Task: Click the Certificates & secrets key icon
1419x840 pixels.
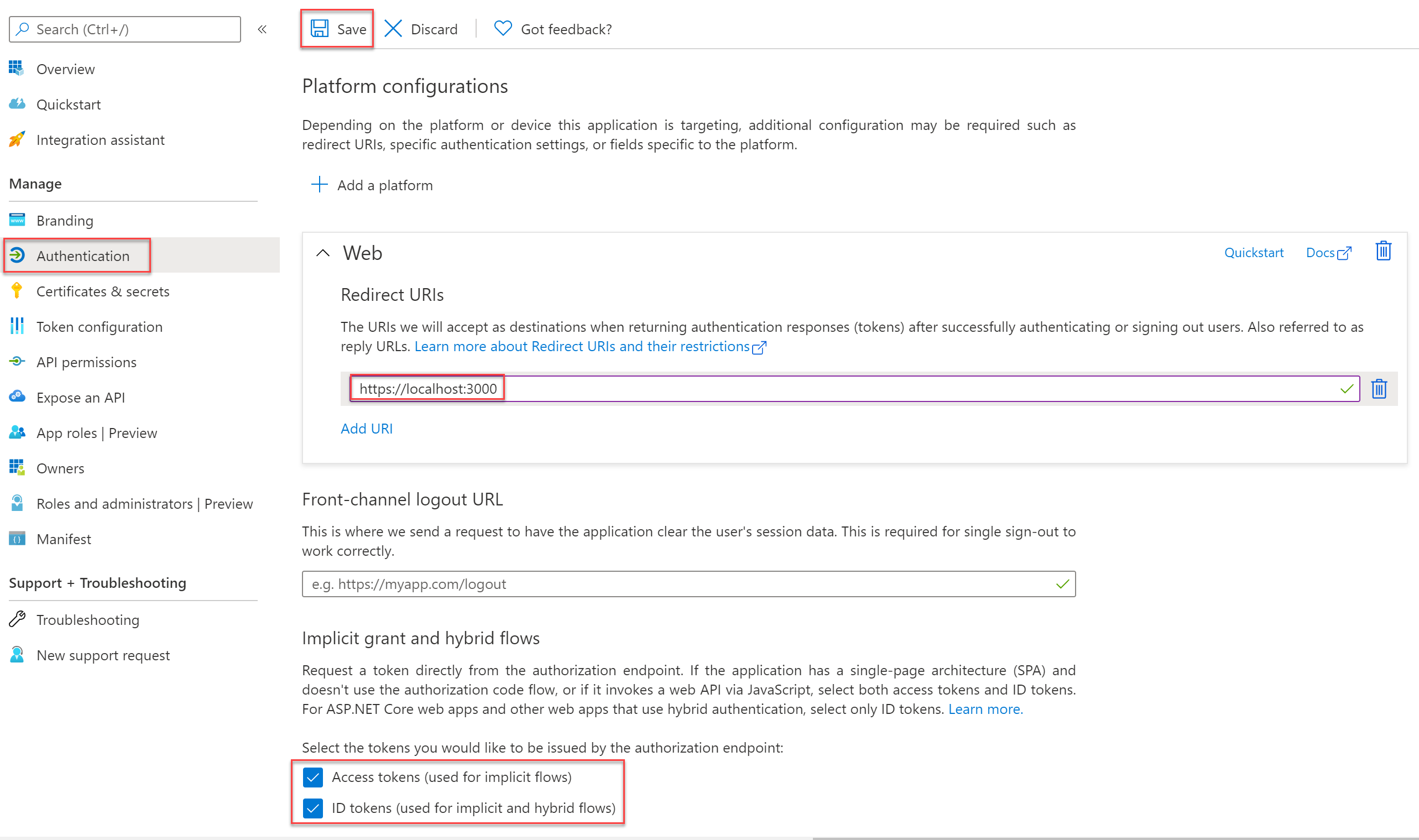Action: 17,290
